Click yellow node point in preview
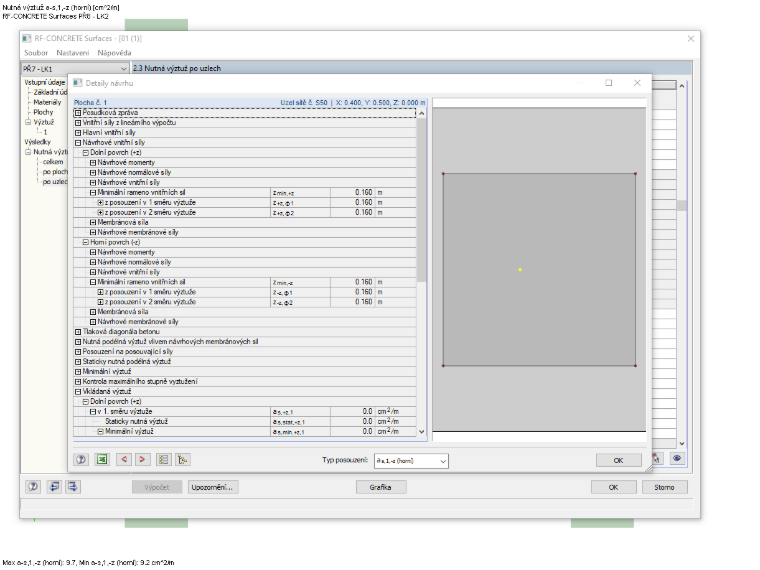760x570 pixels. 520,269
